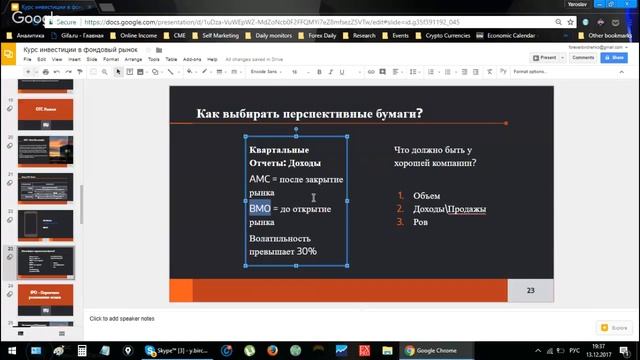Screen dimensions: 640x360
Task: Open the Forex Daily bookmark folder
Action: point(318,36)
